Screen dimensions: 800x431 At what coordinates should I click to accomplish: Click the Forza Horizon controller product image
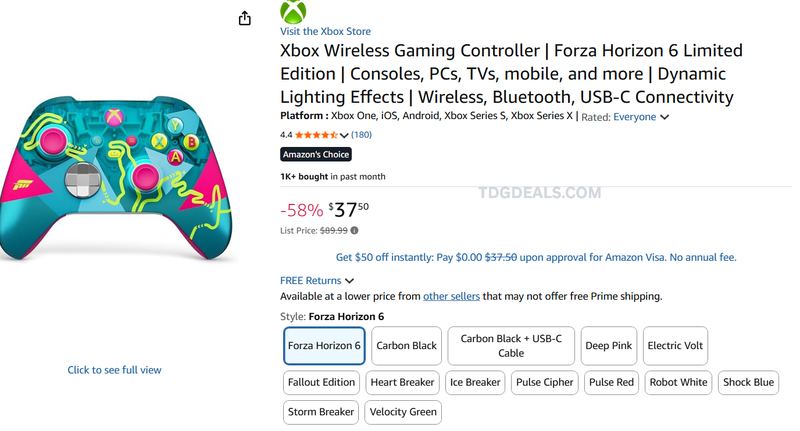coord(116,178)
